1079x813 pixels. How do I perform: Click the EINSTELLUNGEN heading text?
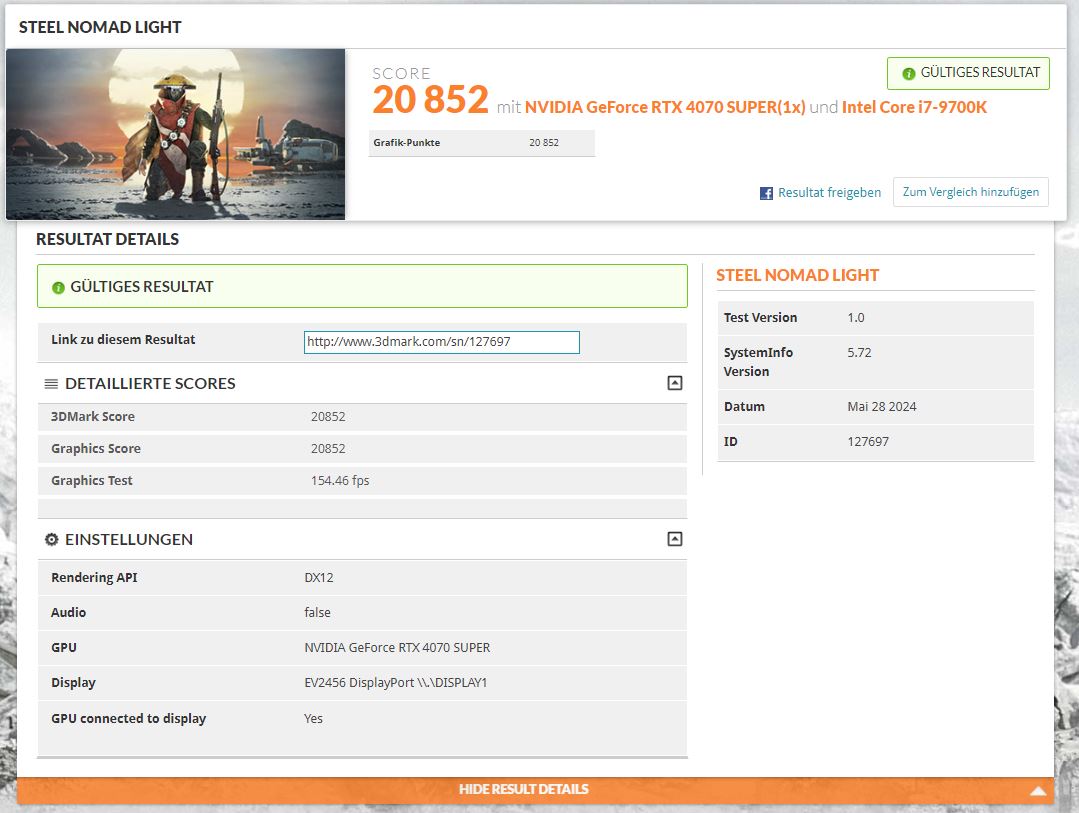(x=129, y=540)
